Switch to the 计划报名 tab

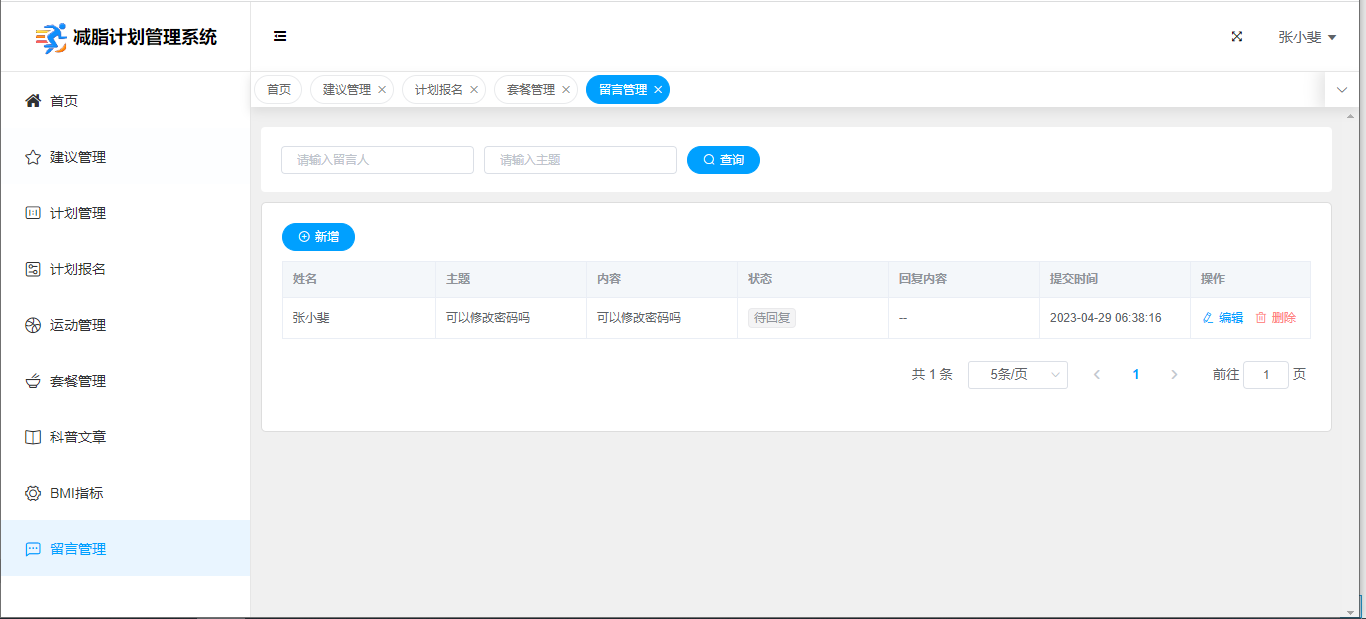click(x=439, y=90)
